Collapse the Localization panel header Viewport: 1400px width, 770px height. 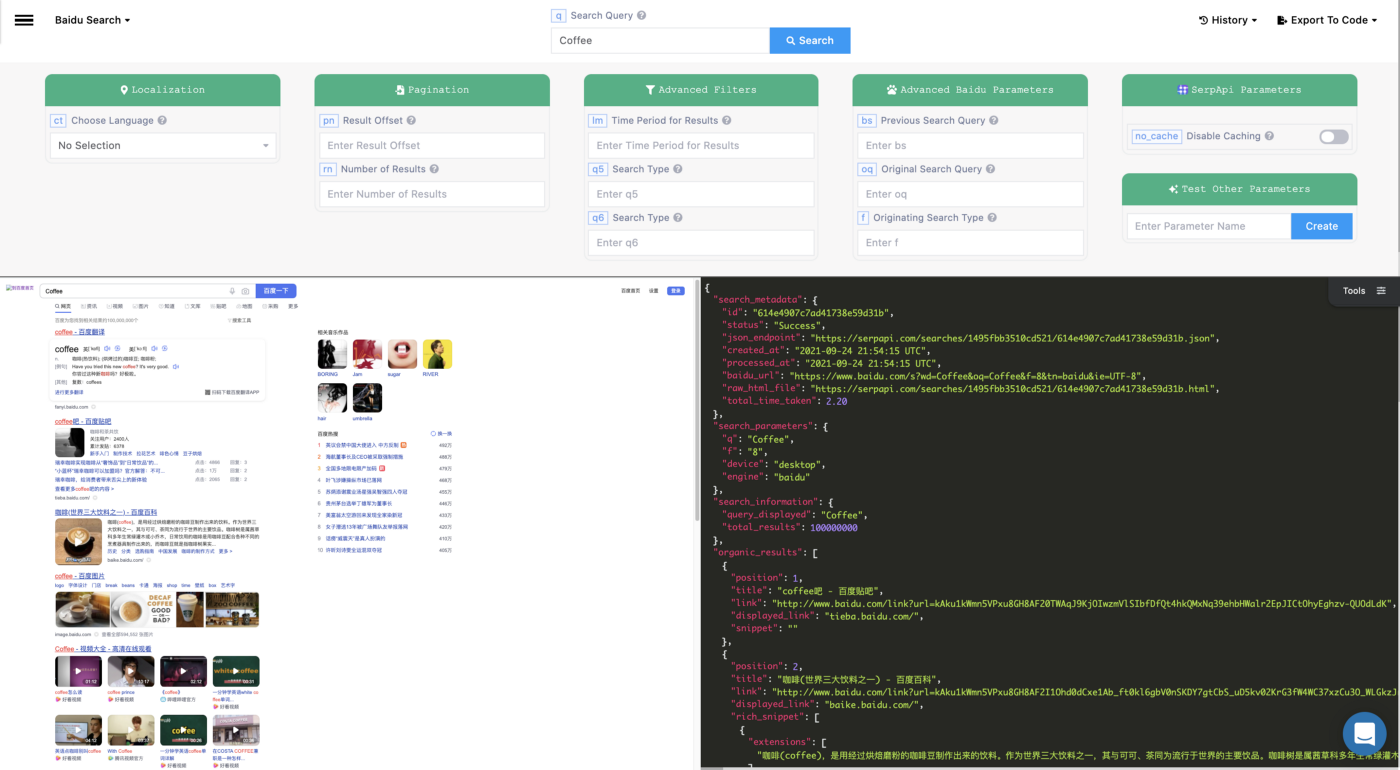tap(162, 90)
